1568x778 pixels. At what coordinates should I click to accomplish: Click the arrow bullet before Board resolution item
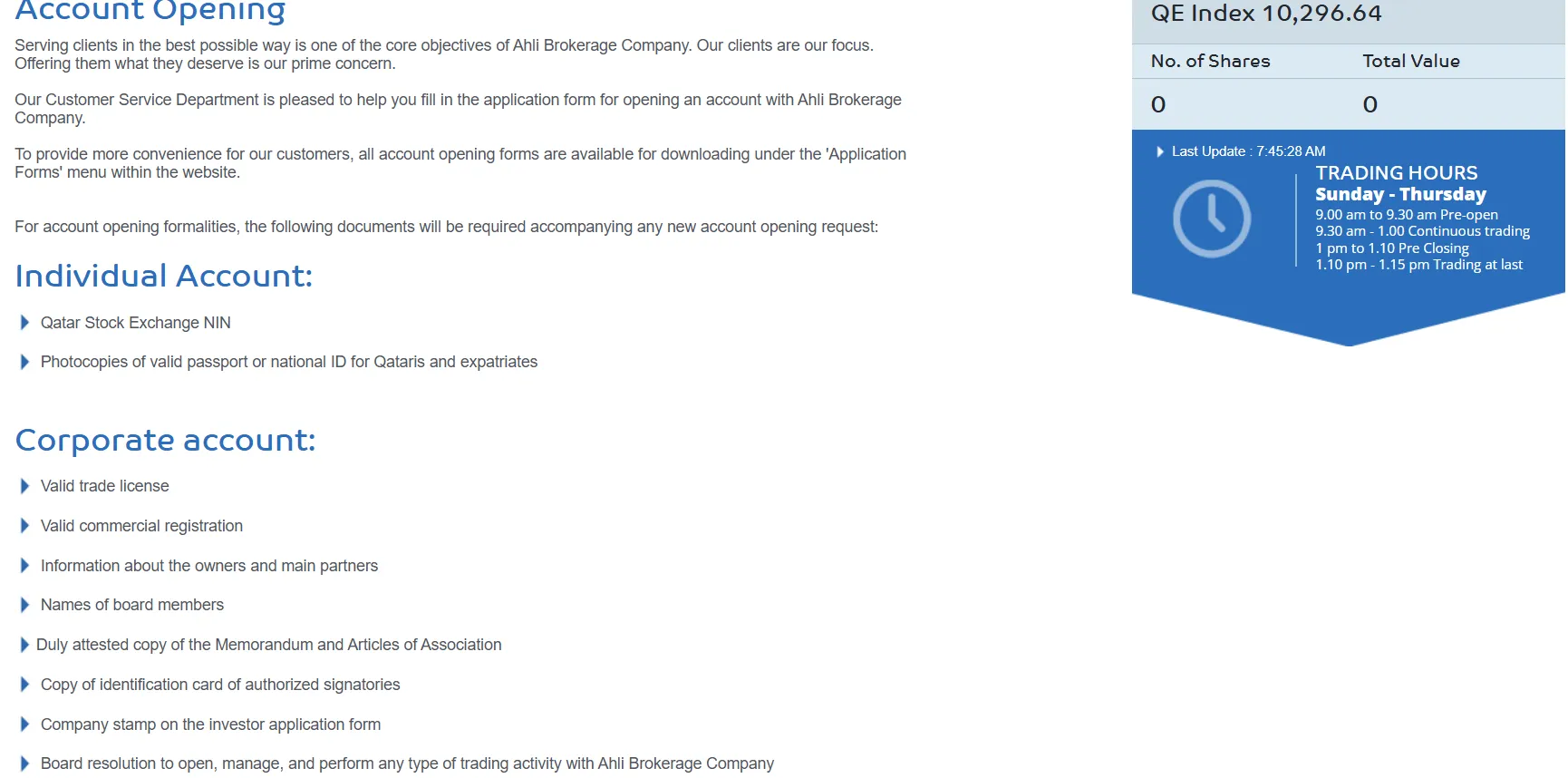(x=24, y=763)
